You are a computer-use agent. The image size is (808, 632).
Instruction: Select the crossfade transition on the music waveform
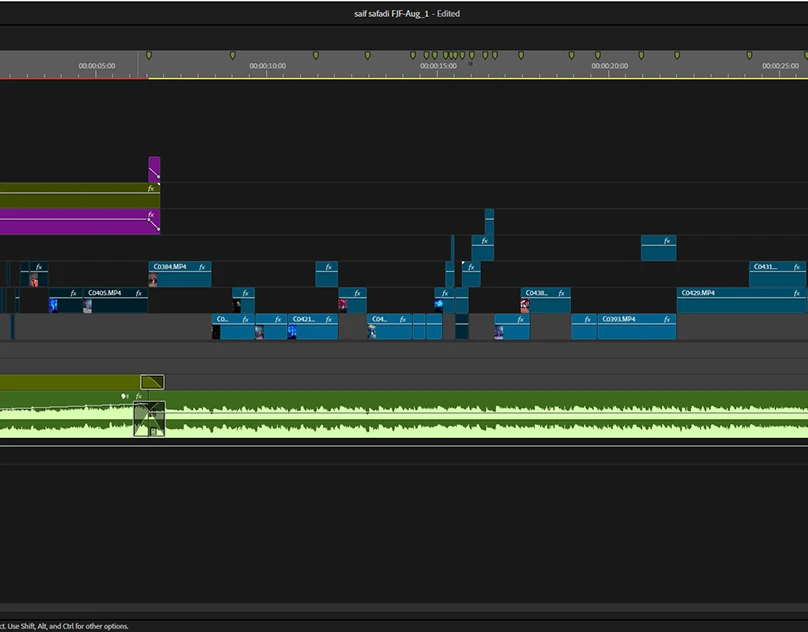pos(149,419)
